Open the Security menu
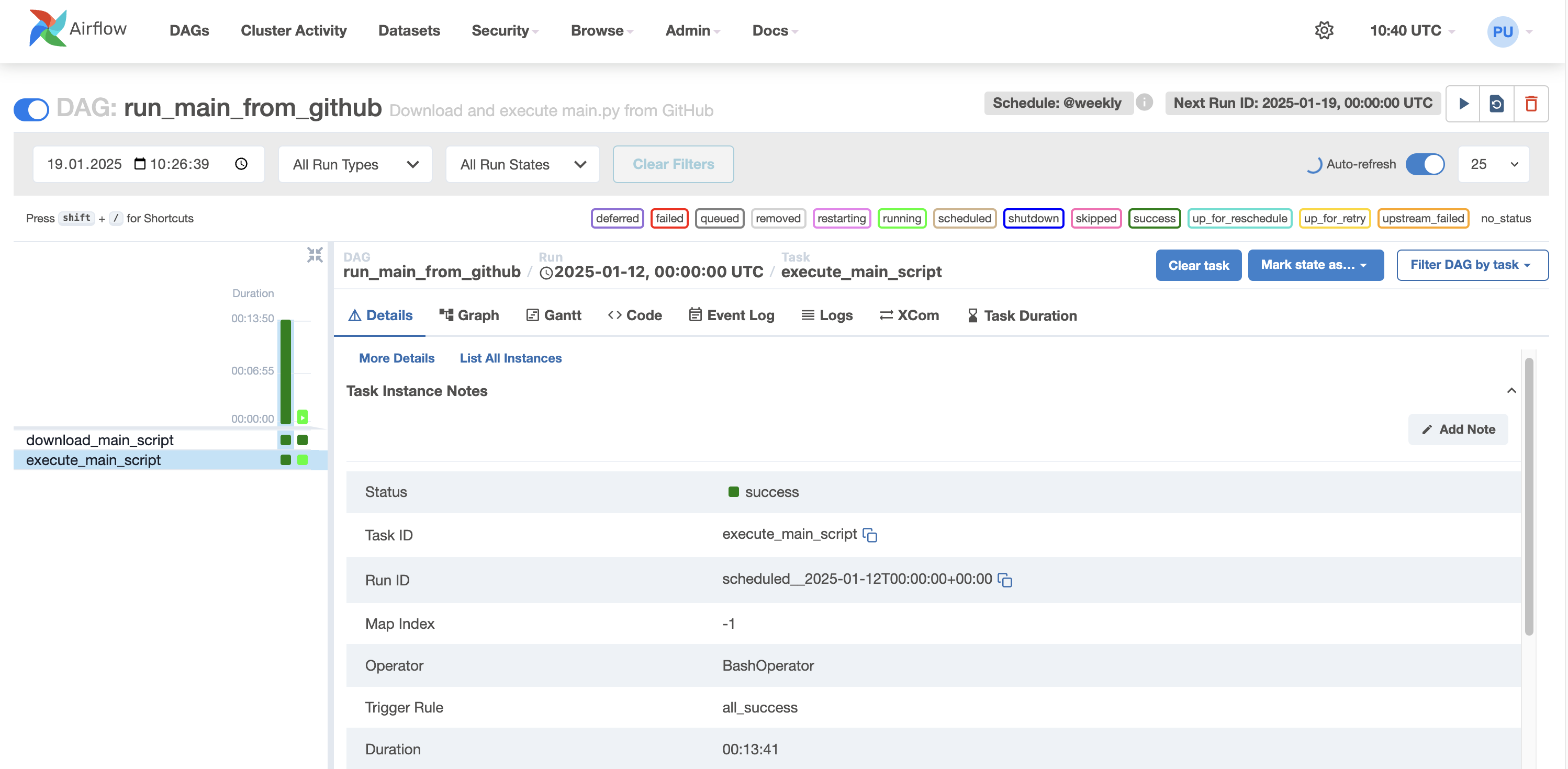The width and height of the screenshot is (1568, 769). [505, 30]
